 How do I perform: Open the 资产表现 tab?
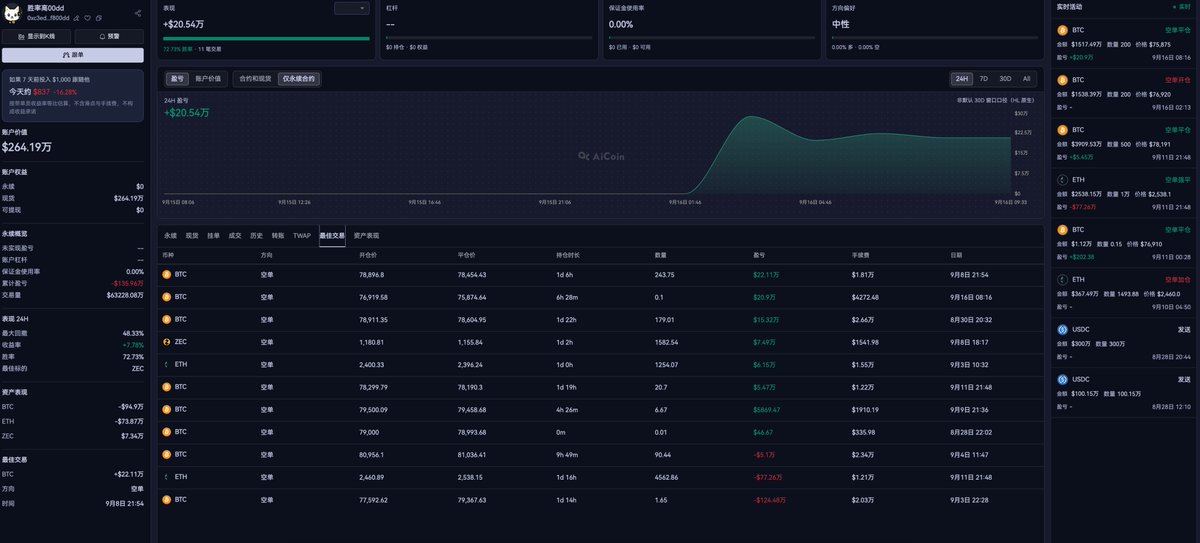pos(366,236)
